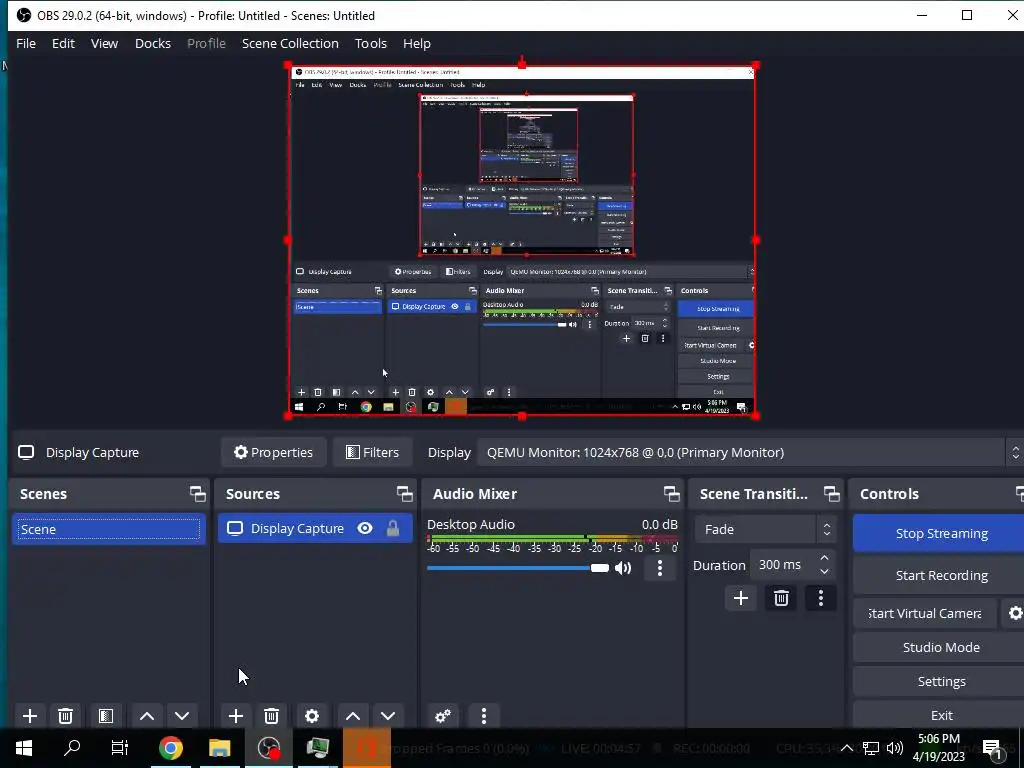Increase transition duration with up arrow
Image resolution: width=1024 pixels, height=768 pixels.
[824, 558]
